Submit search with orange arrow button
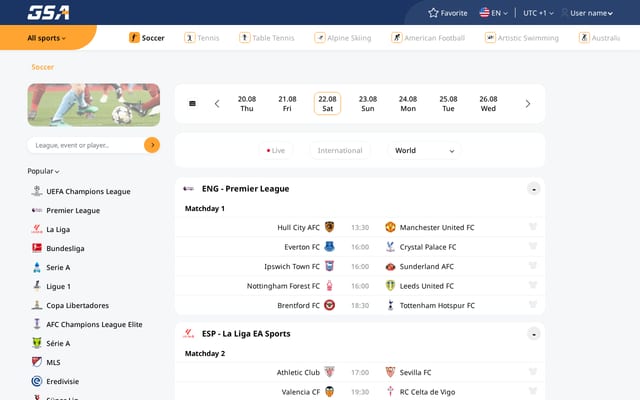This screenshot has height=400, width=640. 152,145
